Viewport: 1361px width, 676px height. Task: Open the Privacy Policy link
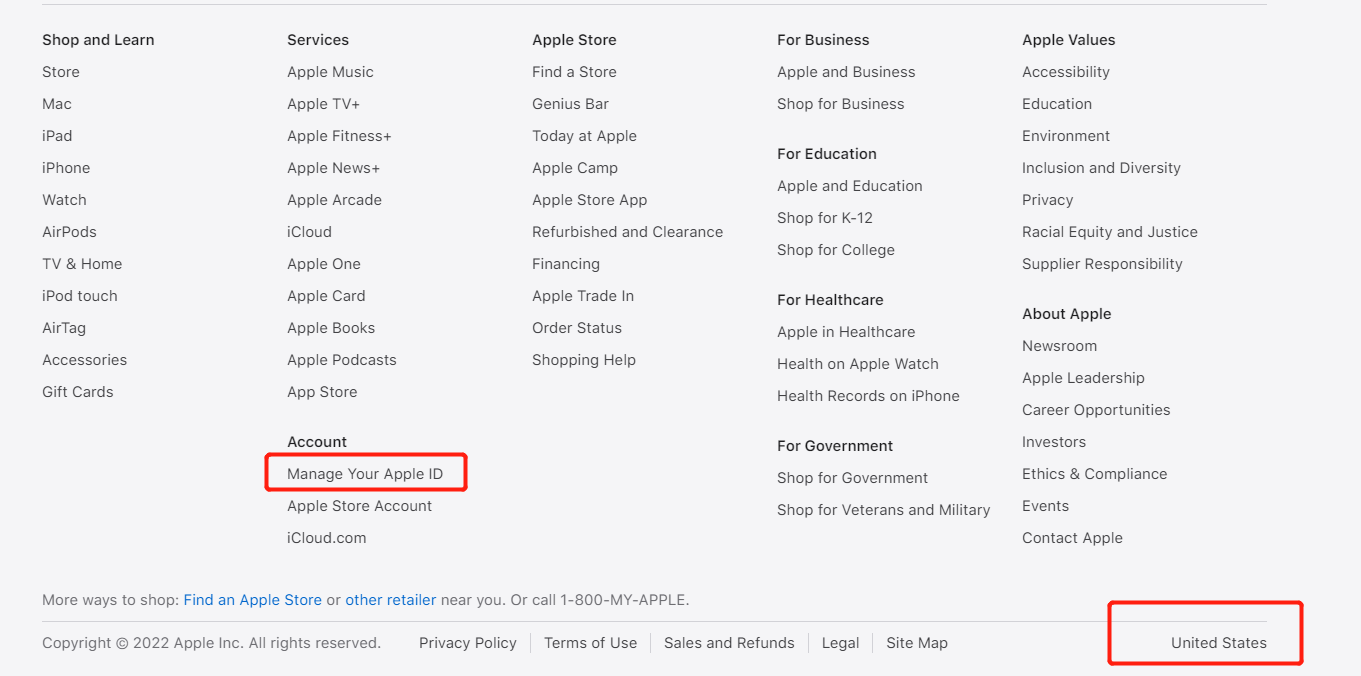[x=467, y=643]
